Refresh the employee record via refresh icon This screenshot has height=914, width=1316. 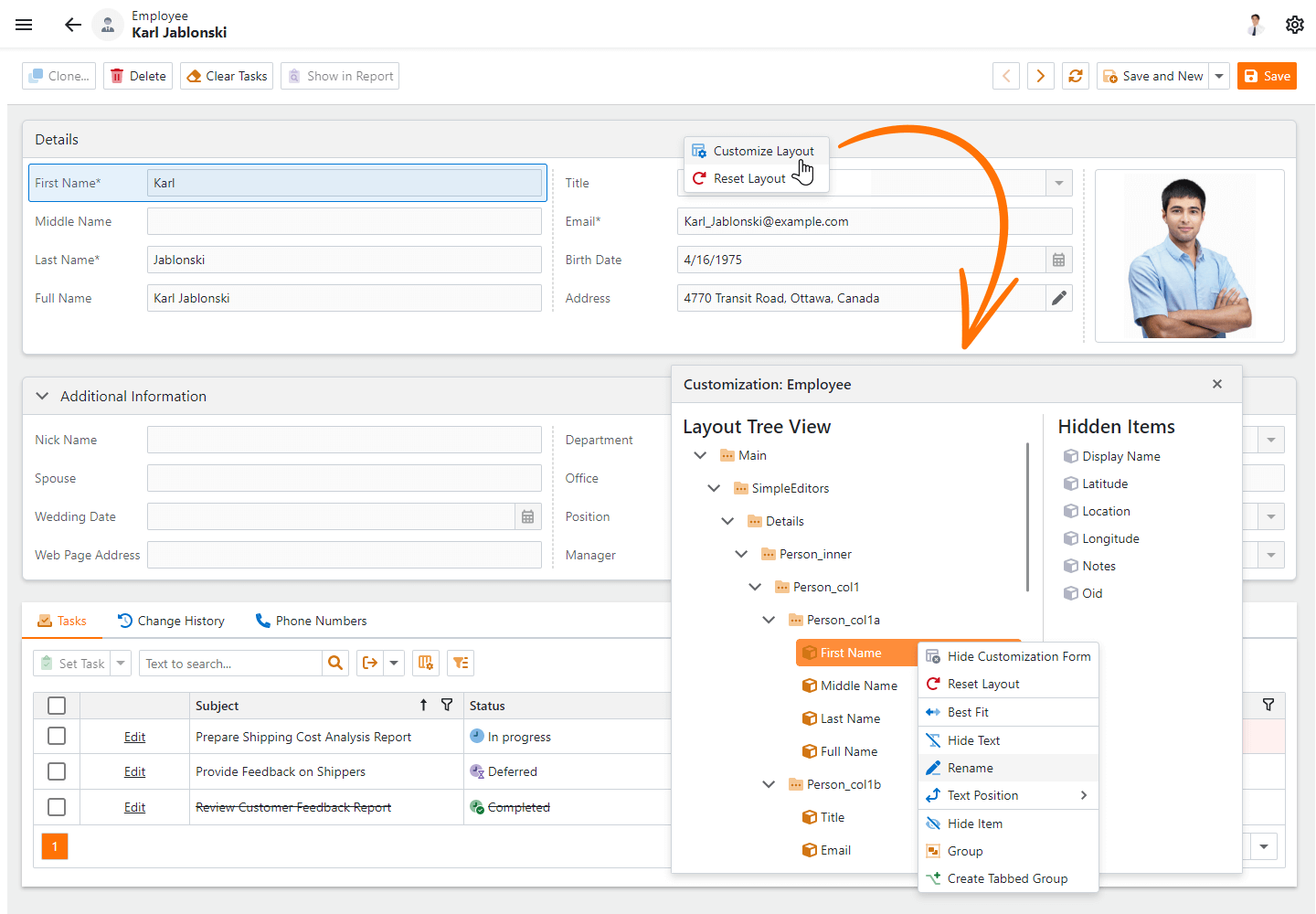pyautogui.click(x=1076, y=76)
